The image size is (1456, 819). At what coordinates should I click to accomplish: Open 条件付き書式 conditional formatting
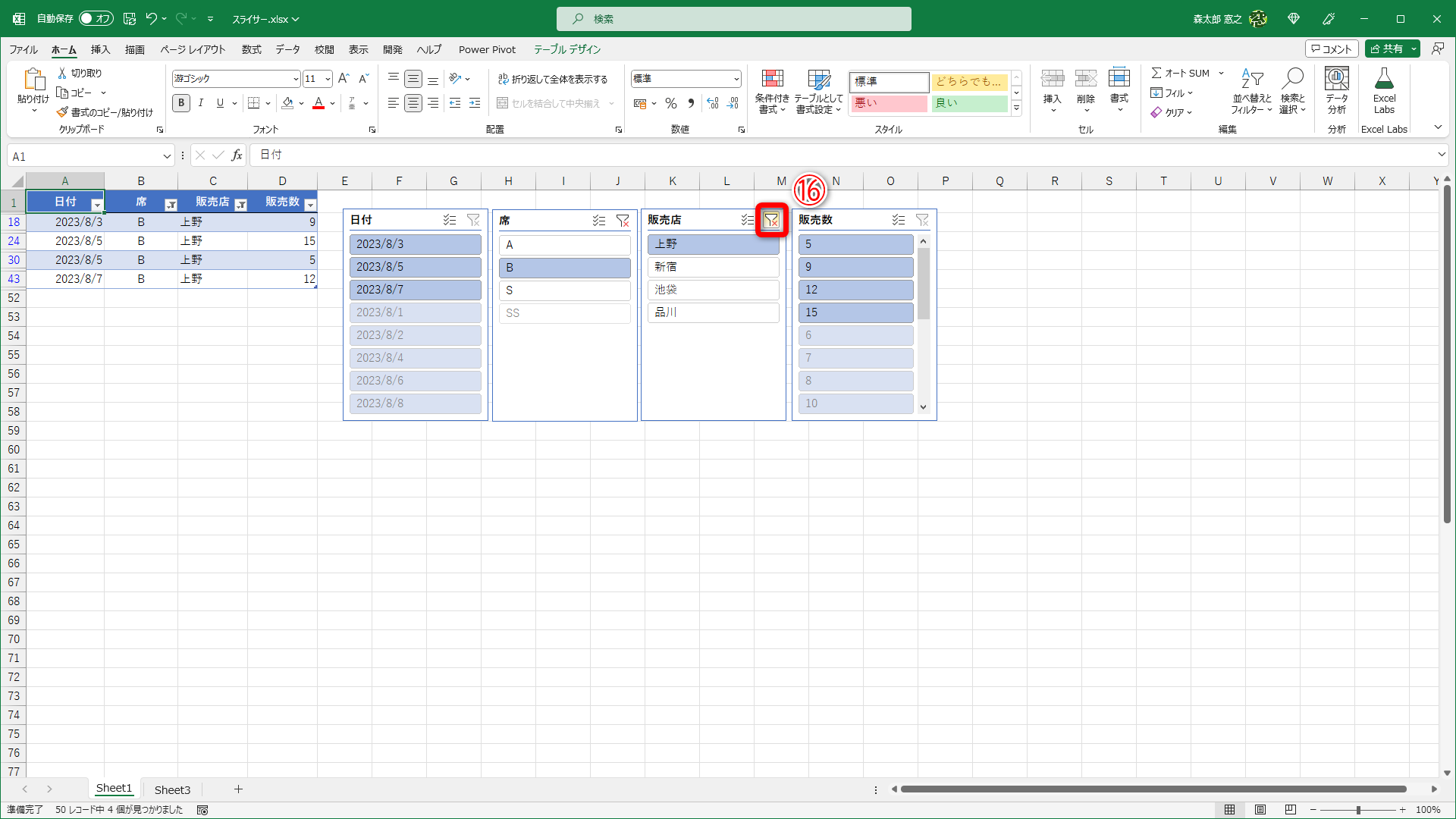pos(772,91)
